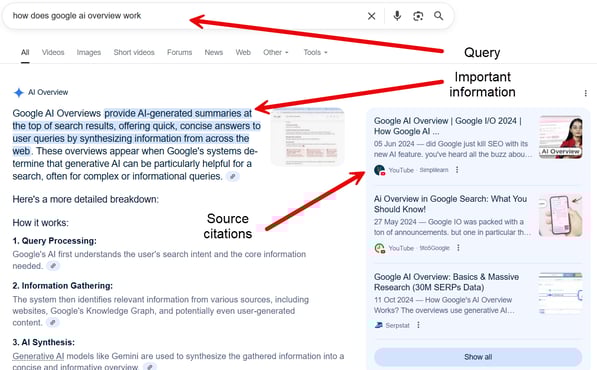Viewport: 597px width, 370px height.
Task: Open the News tab
Action: pos(214,52)
